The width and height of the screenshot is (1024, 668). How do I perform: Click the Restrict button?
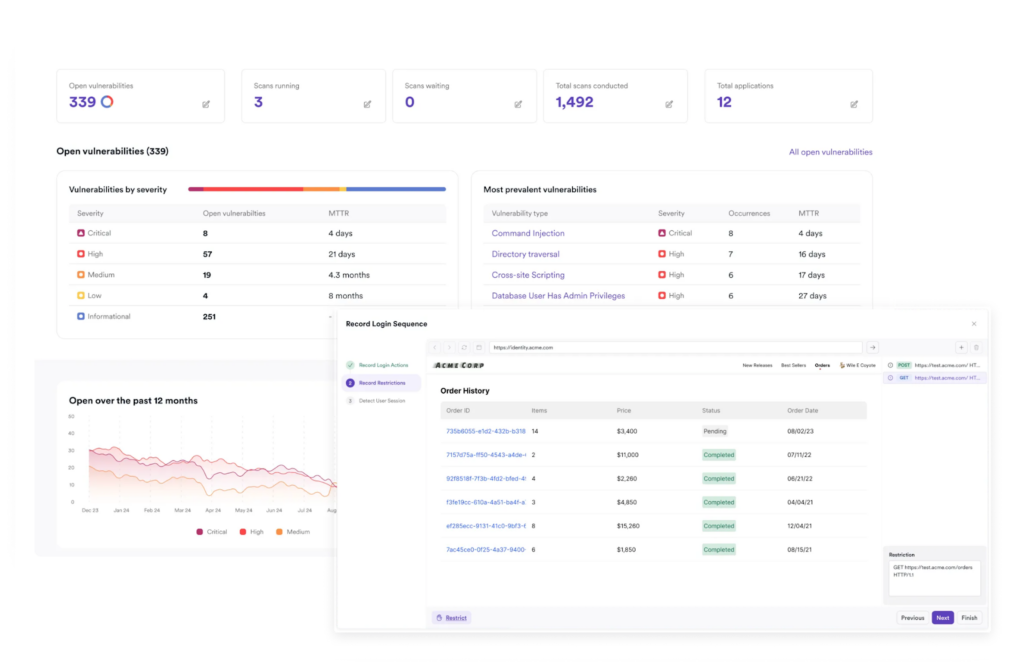451,618
